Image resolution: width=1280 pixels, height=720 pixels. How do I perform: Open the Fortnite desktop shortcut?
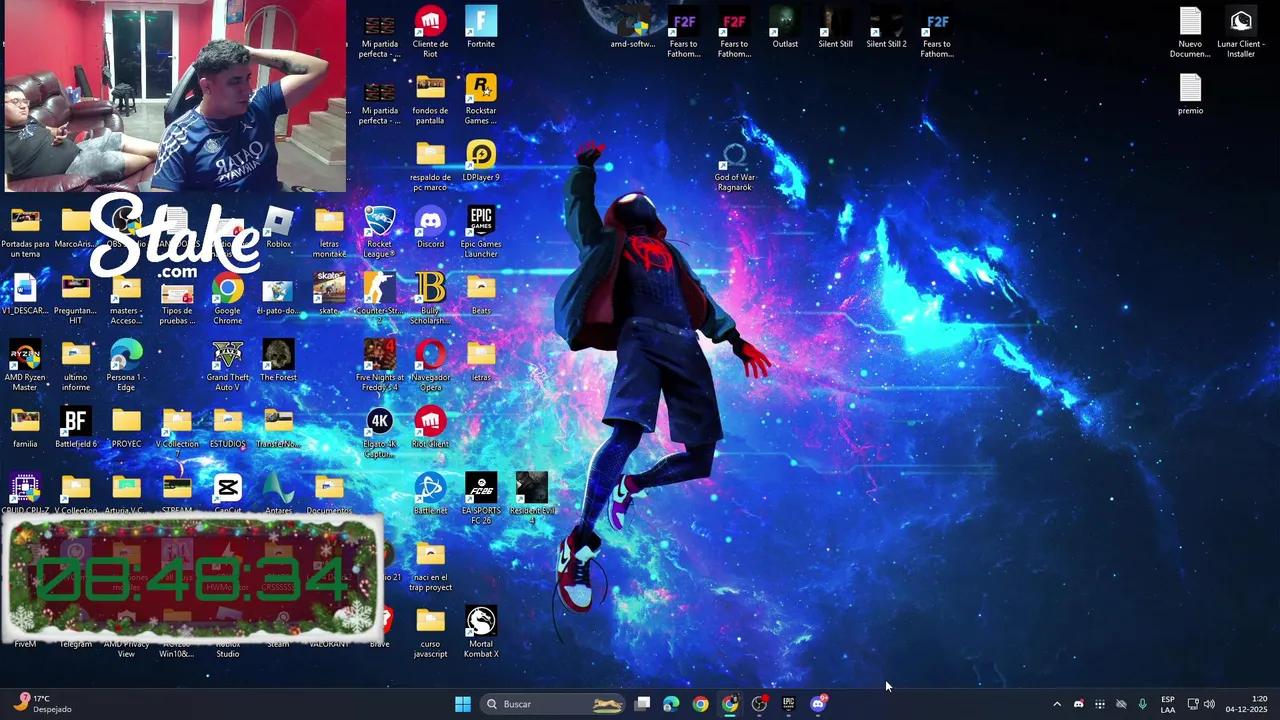(481, 28)
